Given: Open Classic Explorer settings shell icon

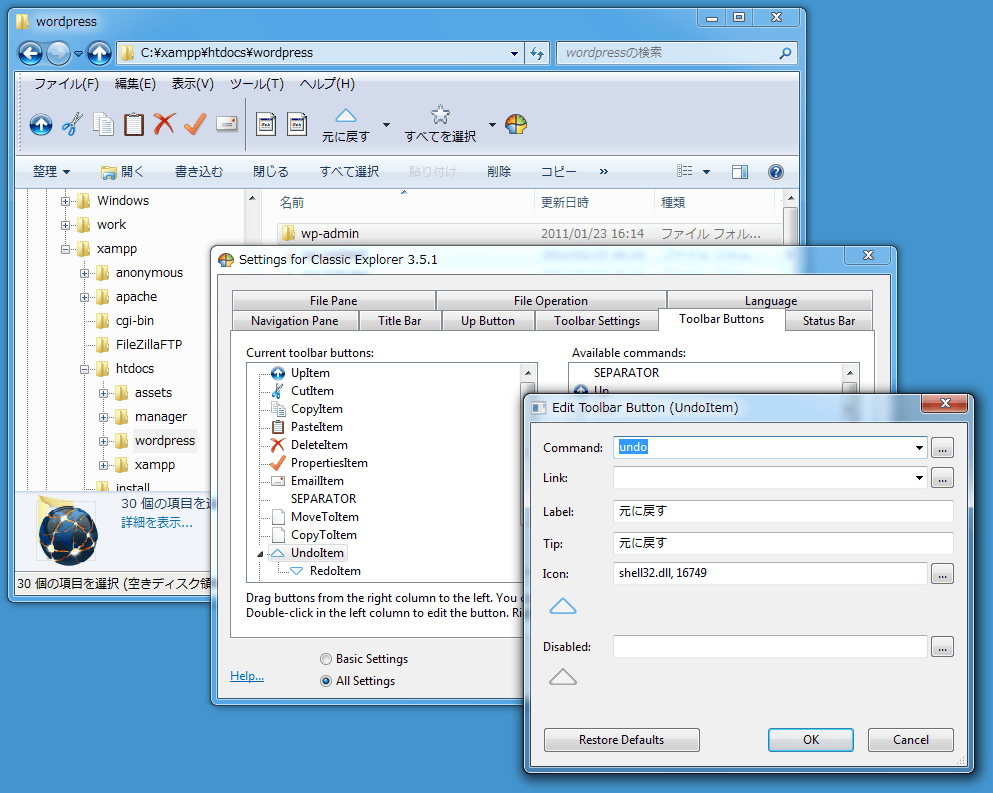Looking at the screenshot, I should coord(516,124).
